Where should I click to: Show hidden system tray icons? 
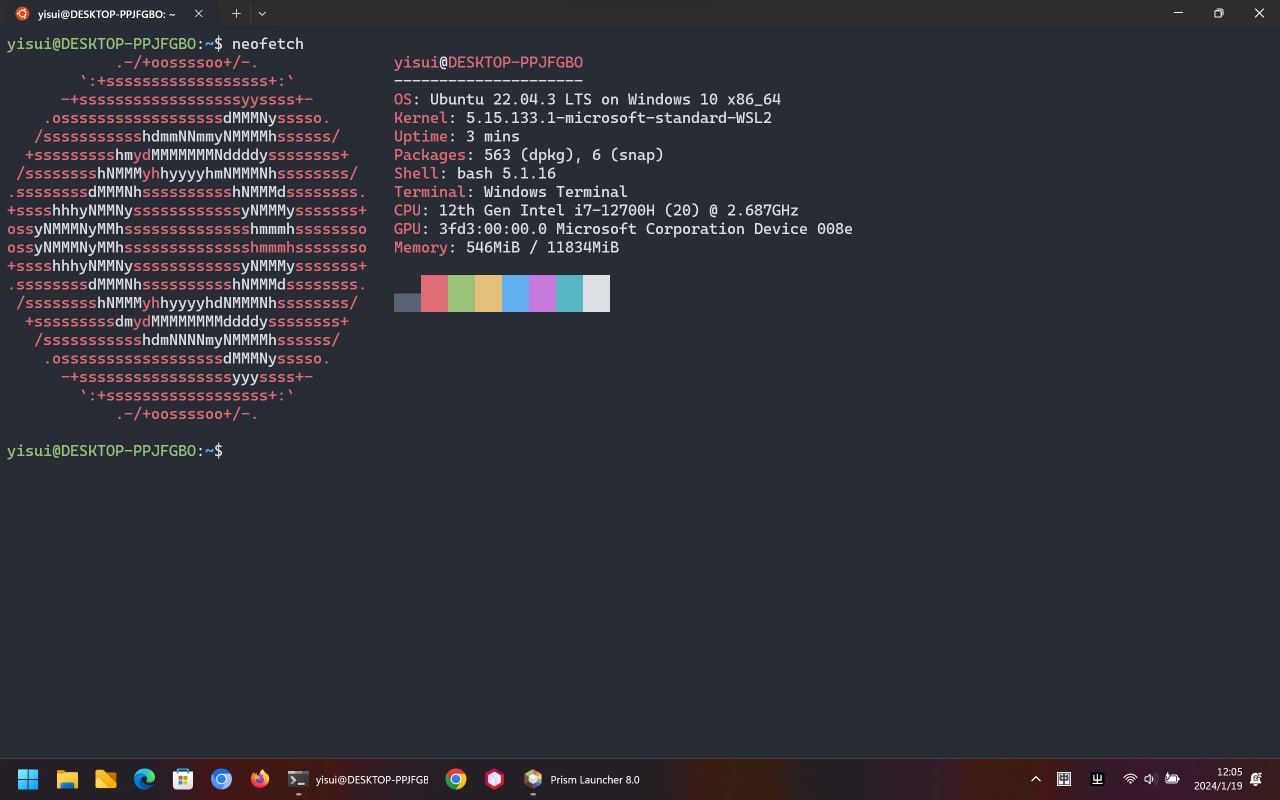point(1035,779)
